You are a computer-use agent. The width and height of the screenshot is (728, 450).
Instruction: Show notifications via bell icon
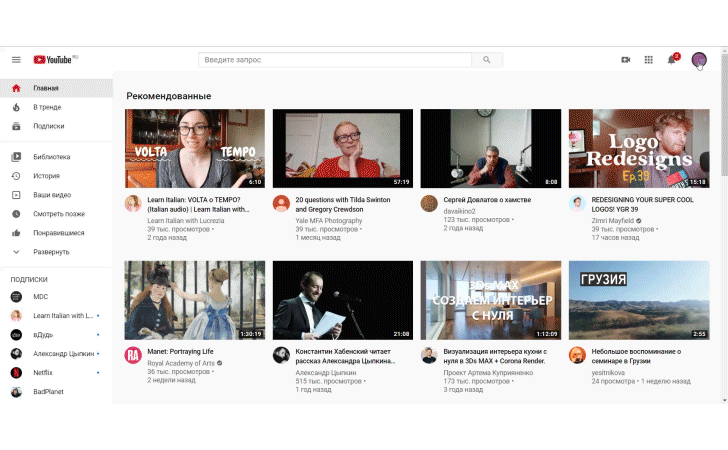672,60
